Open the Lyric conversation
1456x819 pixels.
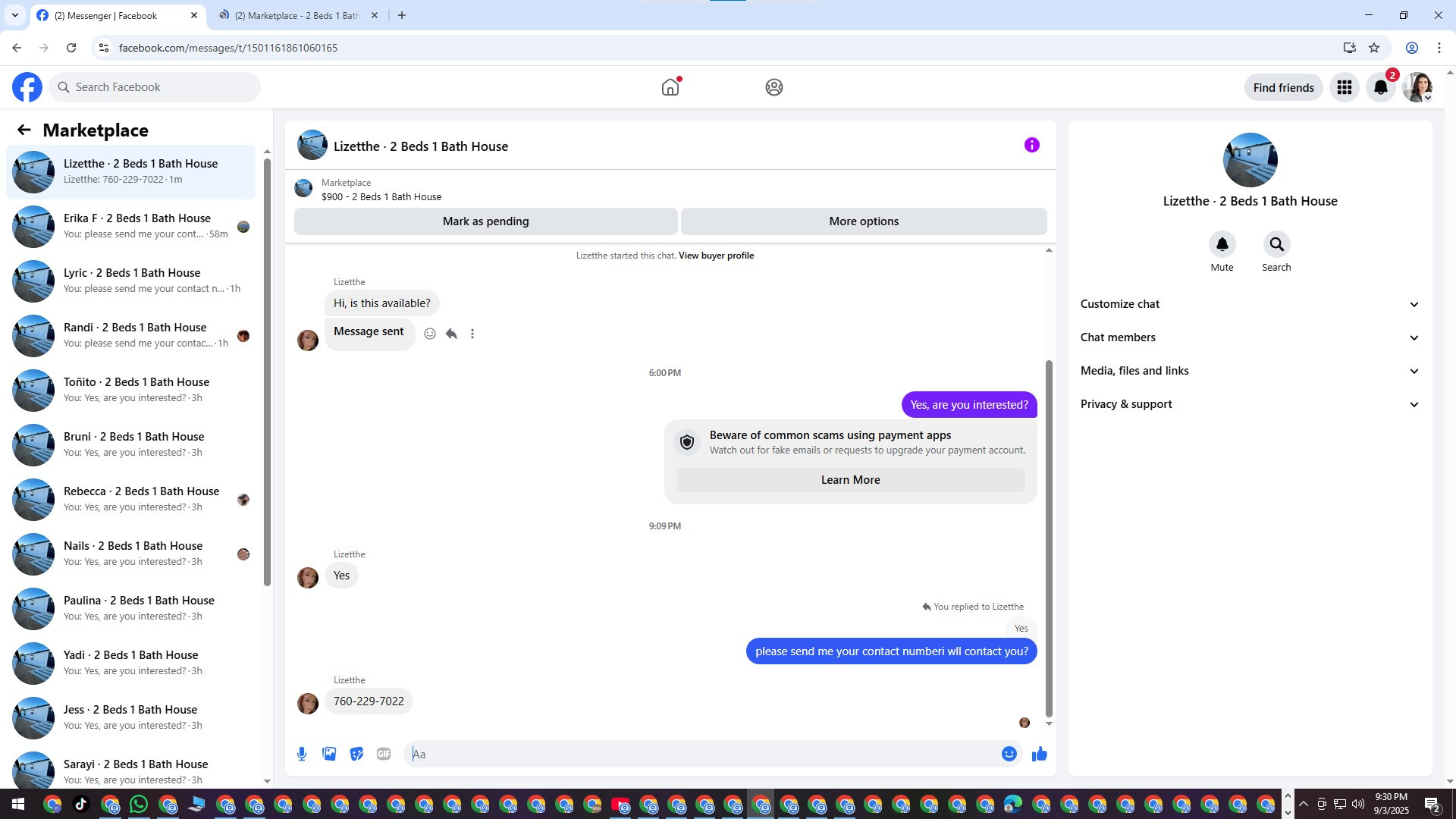pyautogui.click(x=130, y=281)
